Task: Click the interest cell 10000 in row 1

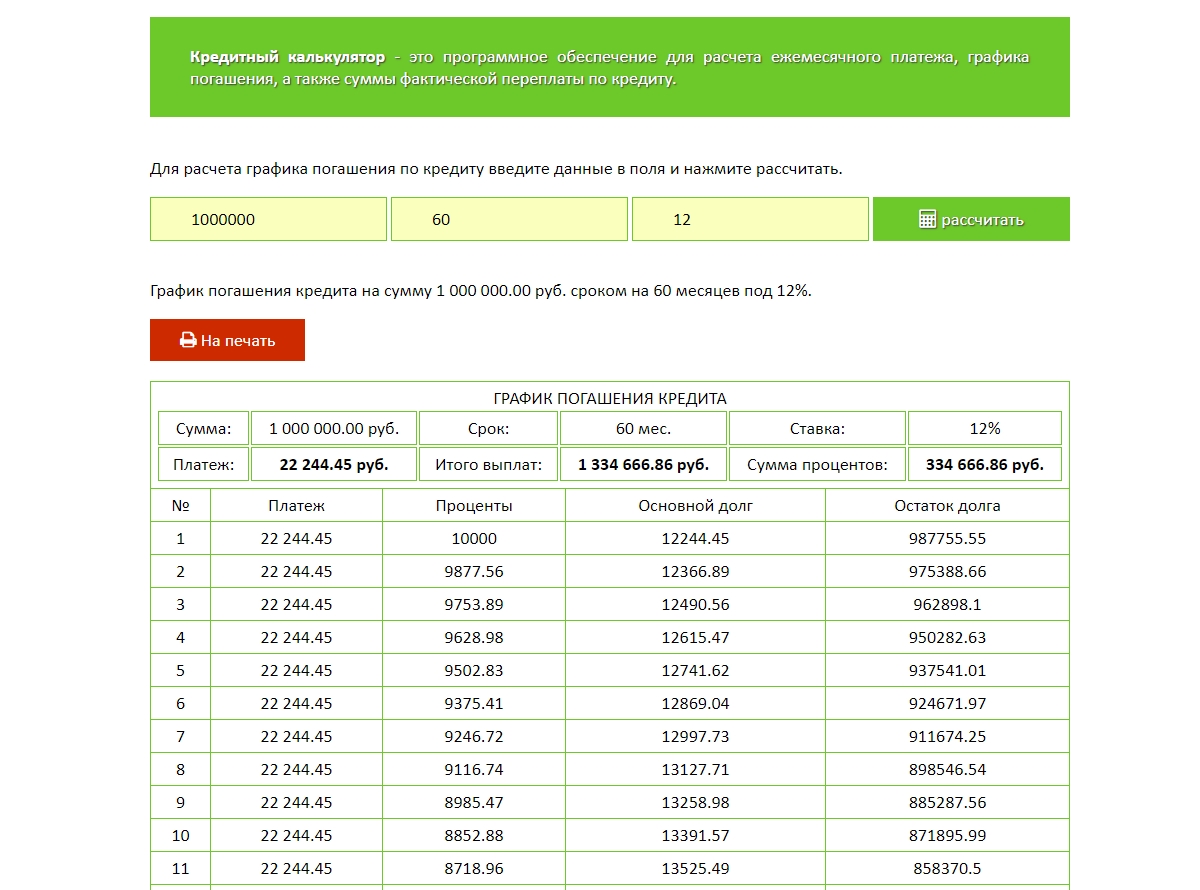Action: point(474,539)
